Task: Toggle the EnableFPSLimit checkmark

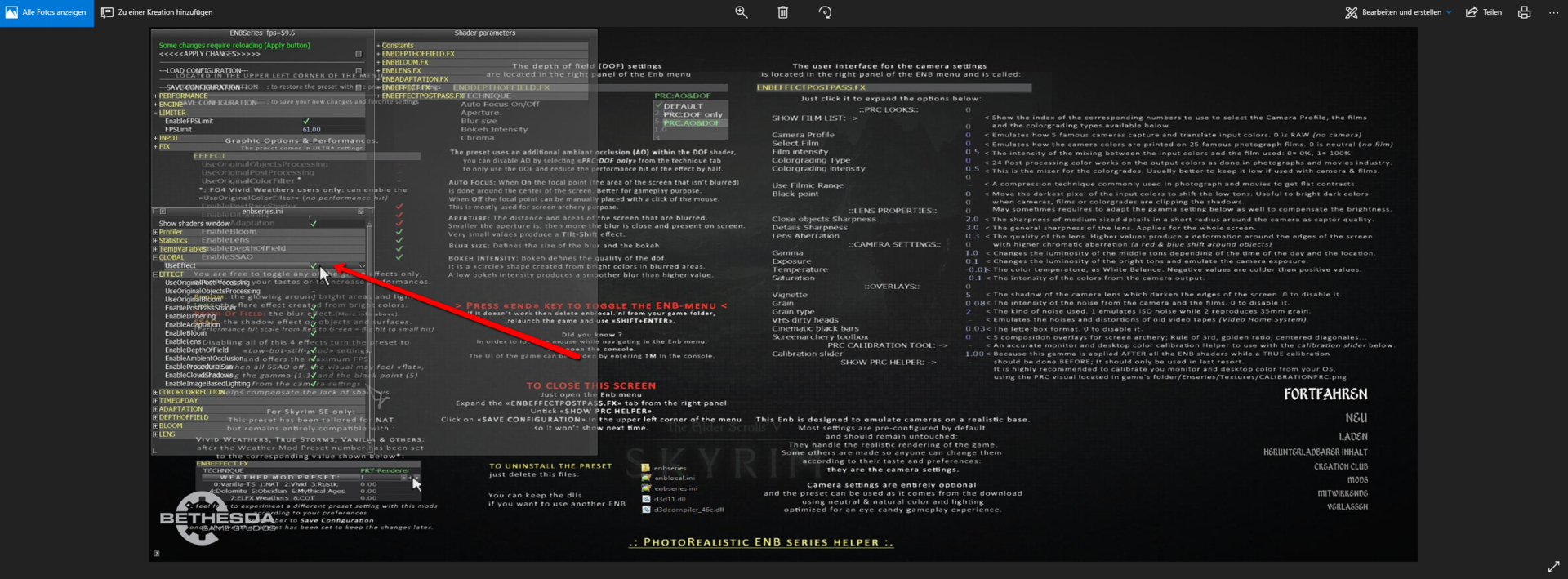Action: 306,121
